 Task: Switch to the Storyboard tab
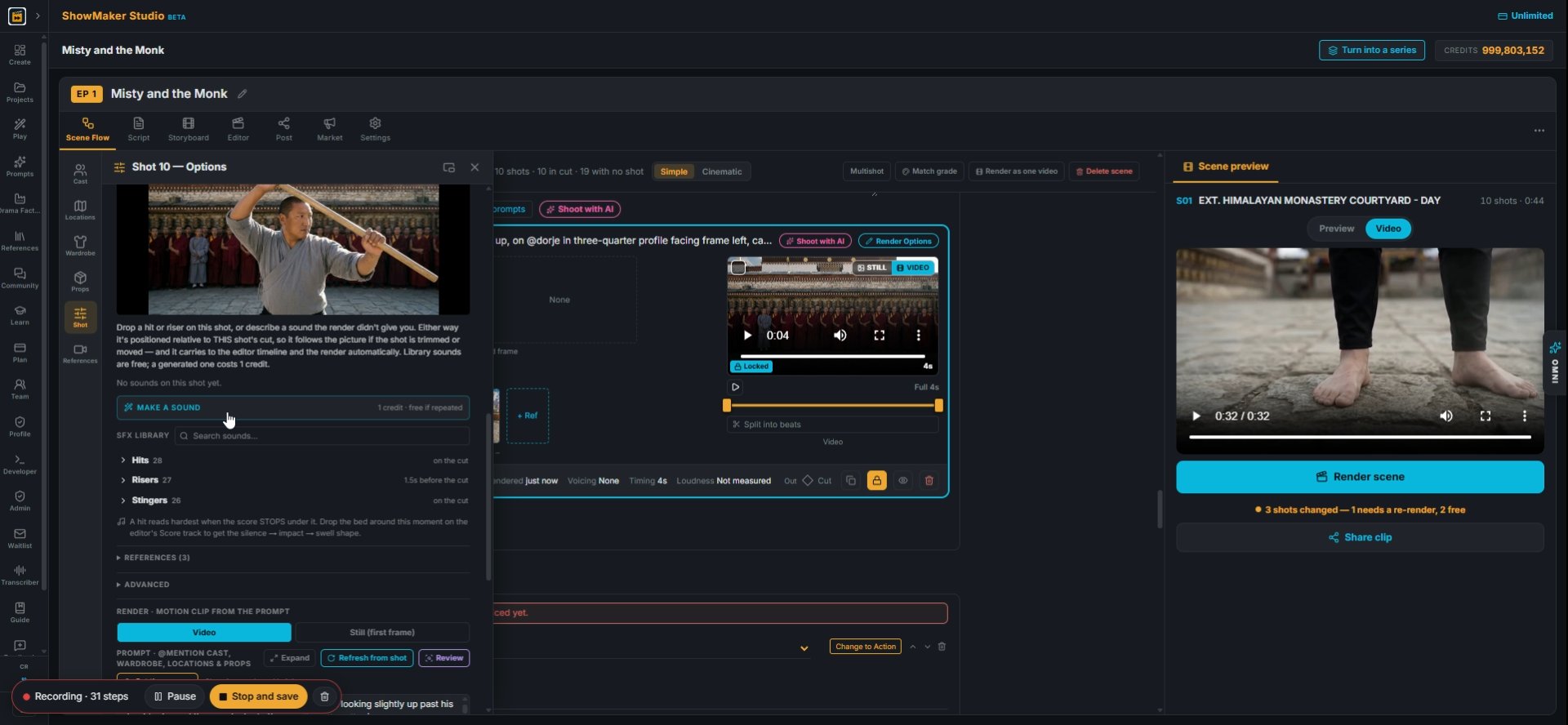(189, 129)
